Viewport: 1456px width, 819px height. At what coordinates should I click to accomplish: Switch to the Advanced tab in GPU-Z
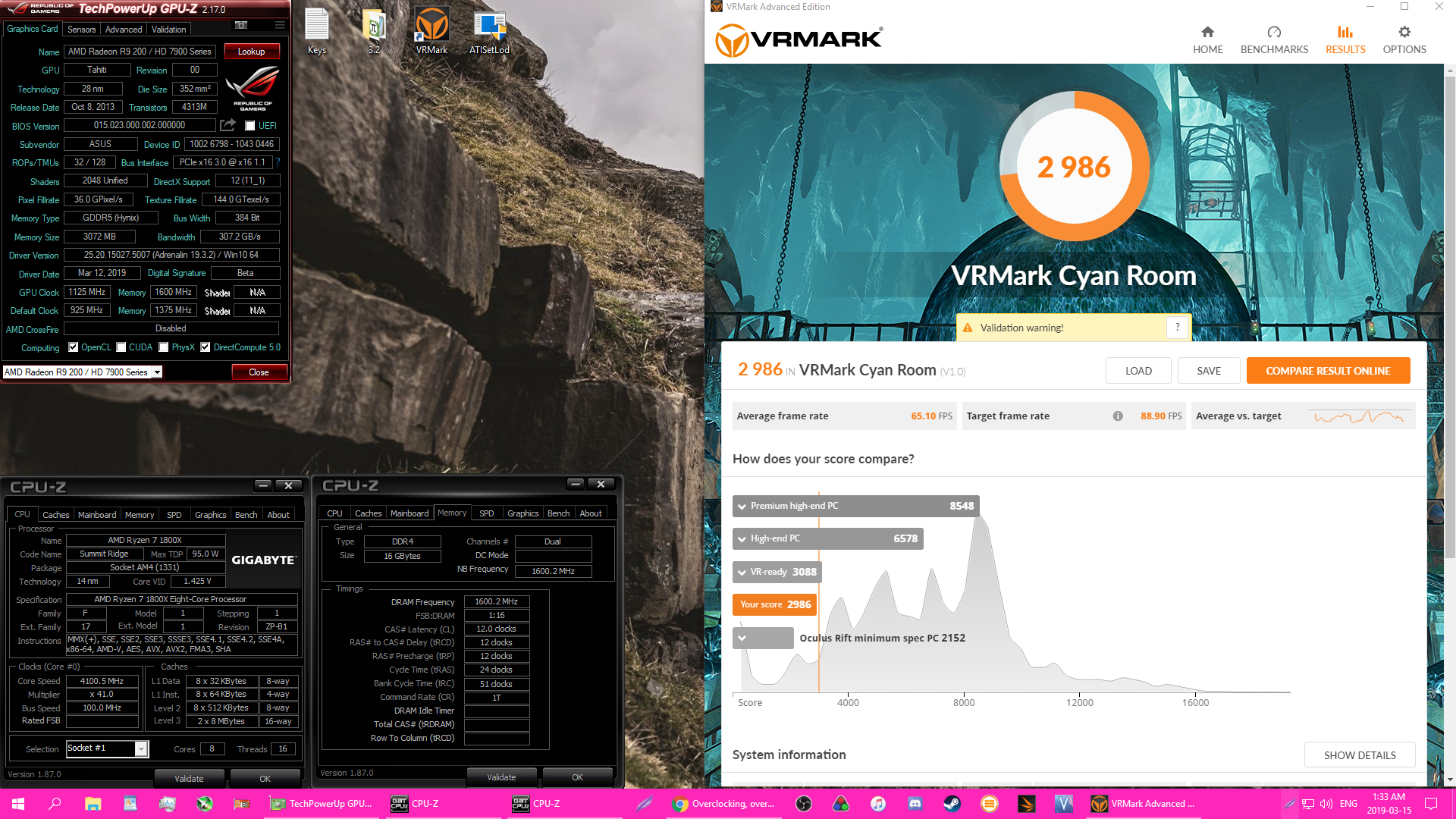tap(124, 29)
